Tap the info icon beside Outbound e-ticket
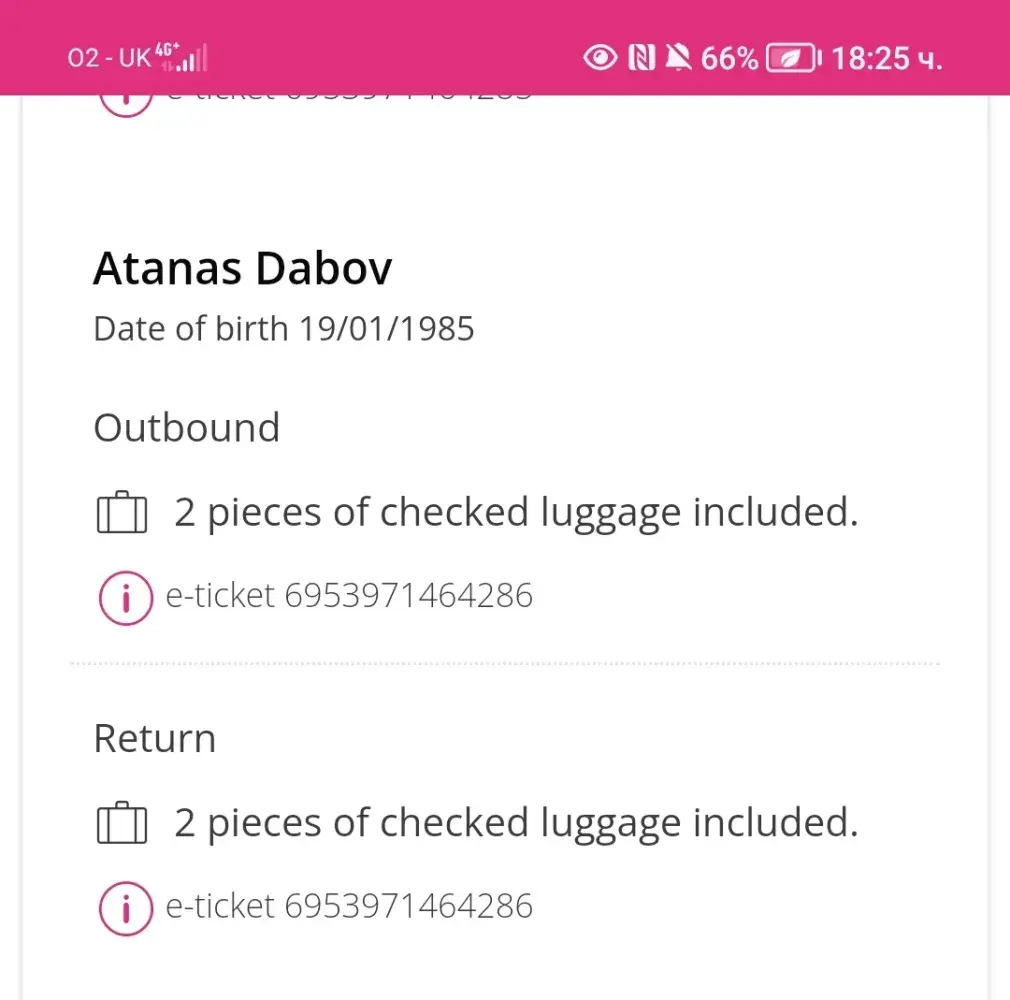The image size is (1010, 1000). tap(126, 597)
